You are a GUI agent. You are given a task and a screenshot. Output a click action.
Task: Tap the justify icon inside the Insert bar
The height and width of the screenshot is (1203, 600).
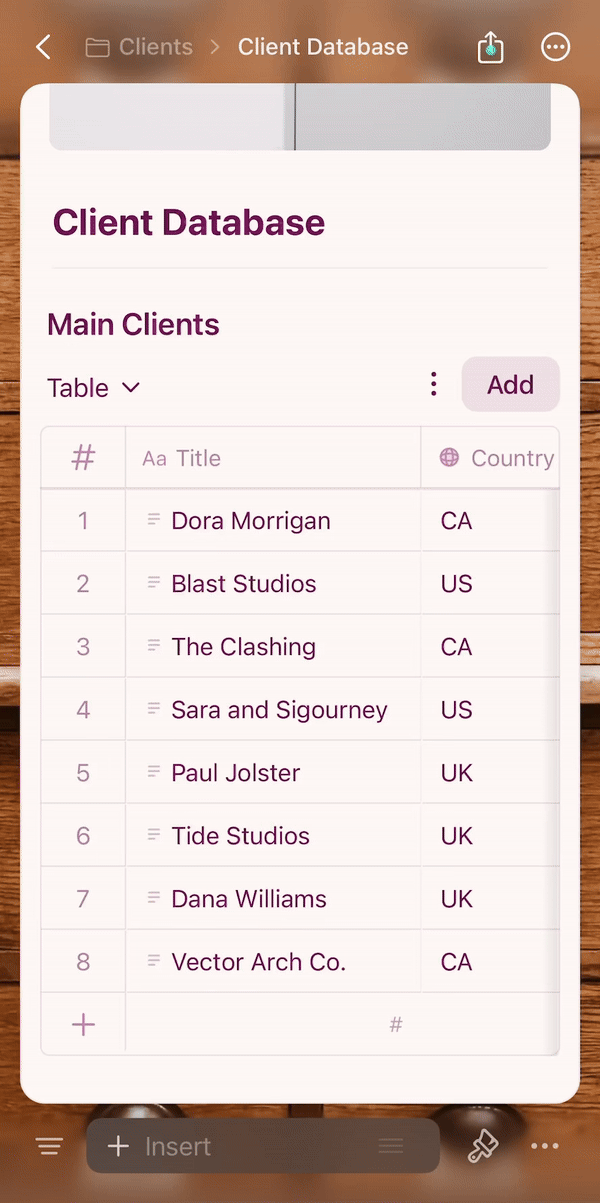tap(392, 1146)
